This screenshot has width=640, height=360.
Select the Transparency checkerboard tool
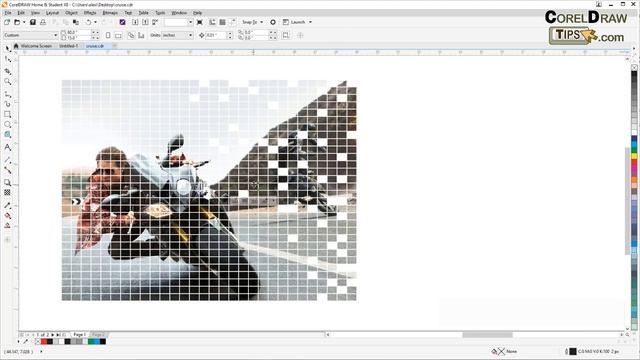coord(7,192)
